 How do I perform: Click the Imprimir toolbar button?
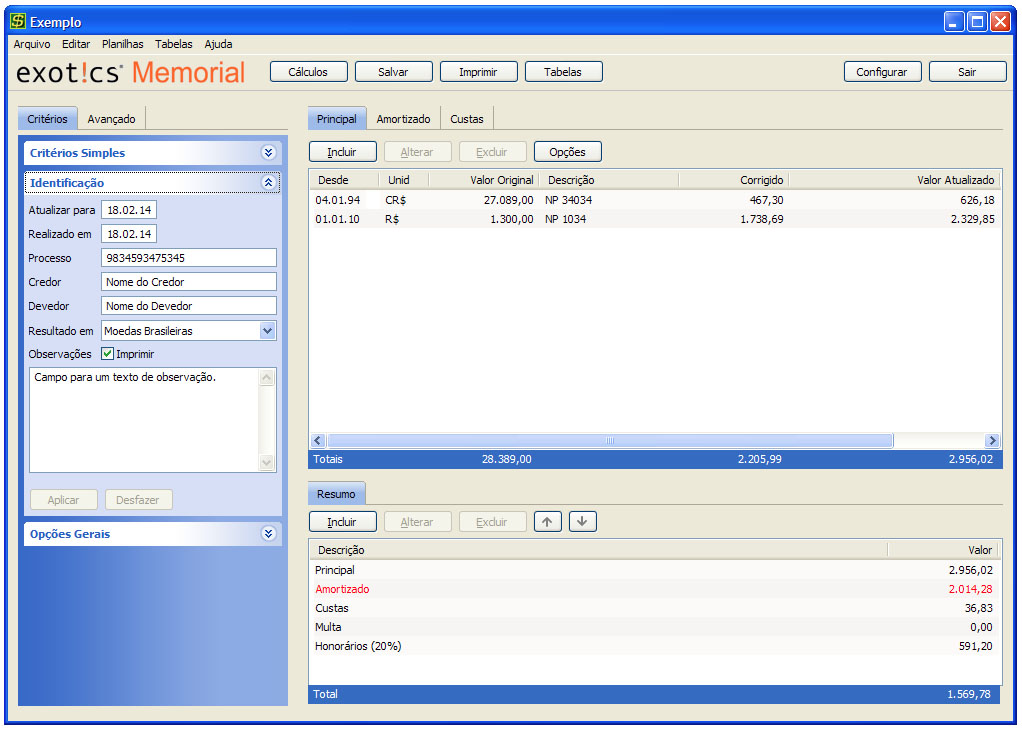(478, 72)
